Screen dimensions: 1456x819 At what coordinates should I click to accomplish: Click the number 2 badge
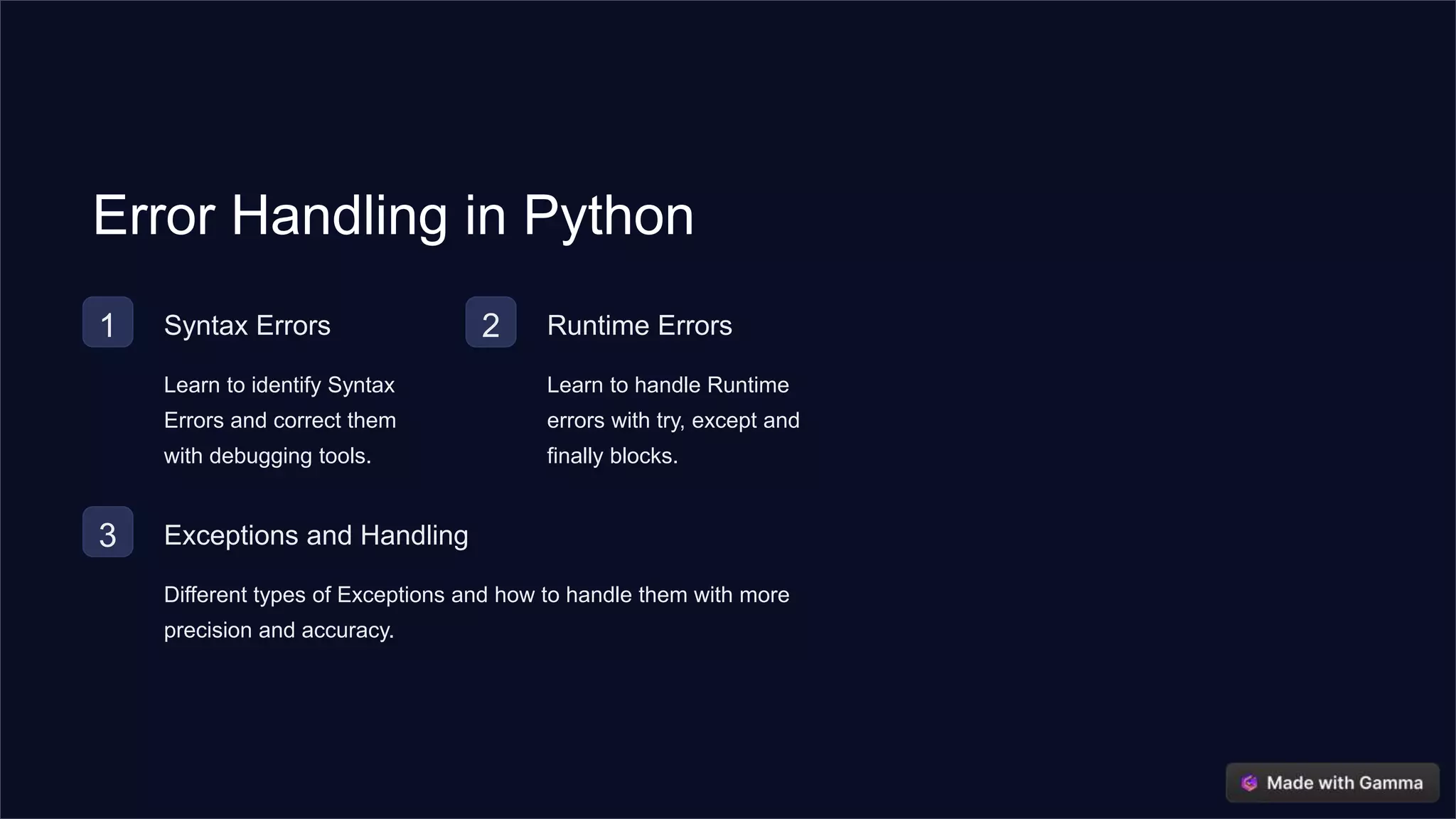tap(491, 322)
